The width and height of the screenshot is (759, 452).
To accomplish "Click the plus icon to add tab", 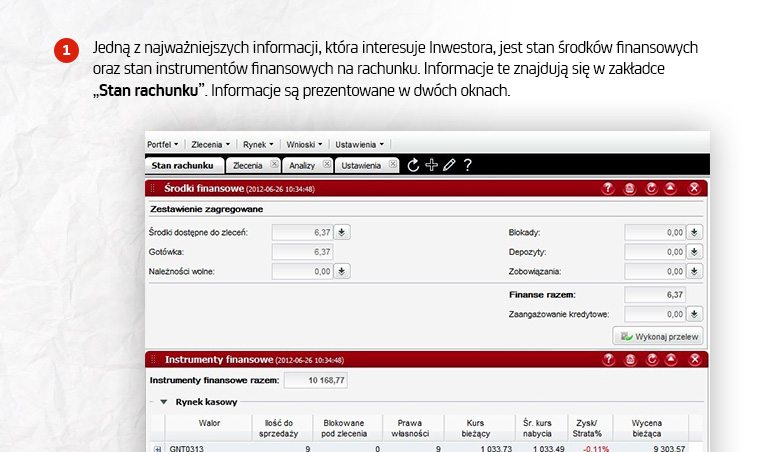I will pyautogui.click(x=431, y=165).
